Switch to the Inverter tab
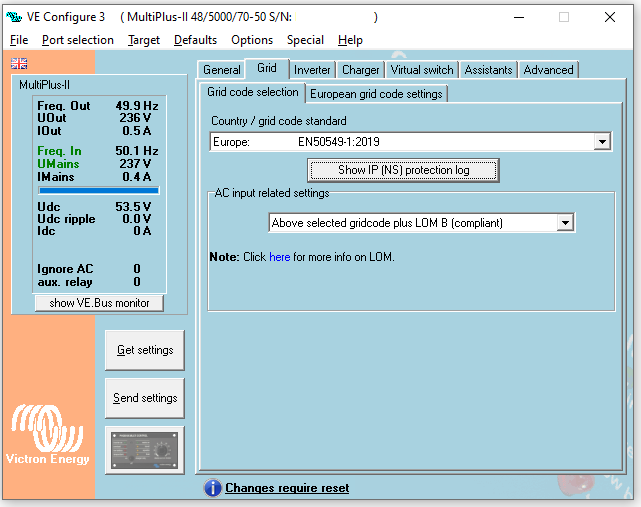 (x=312, y=70)
